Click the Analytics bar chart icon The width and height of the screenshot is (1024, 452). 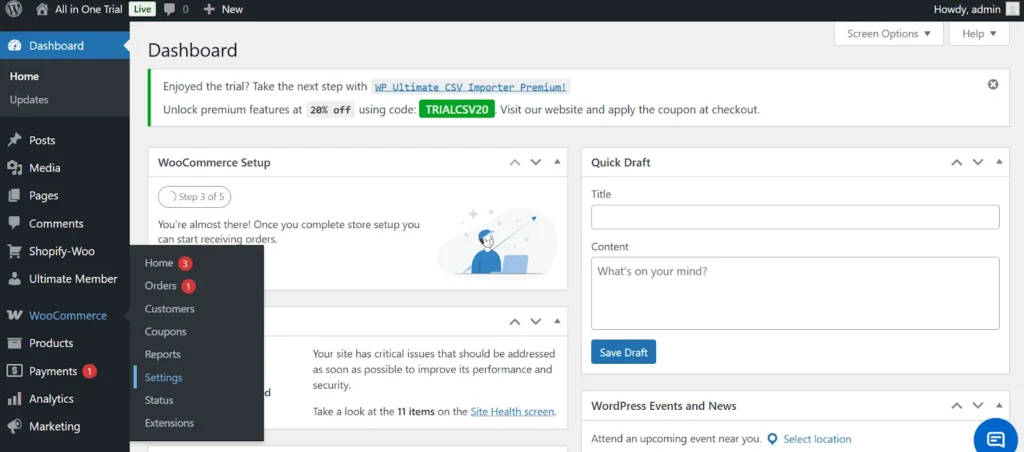[x=14, y=399]
